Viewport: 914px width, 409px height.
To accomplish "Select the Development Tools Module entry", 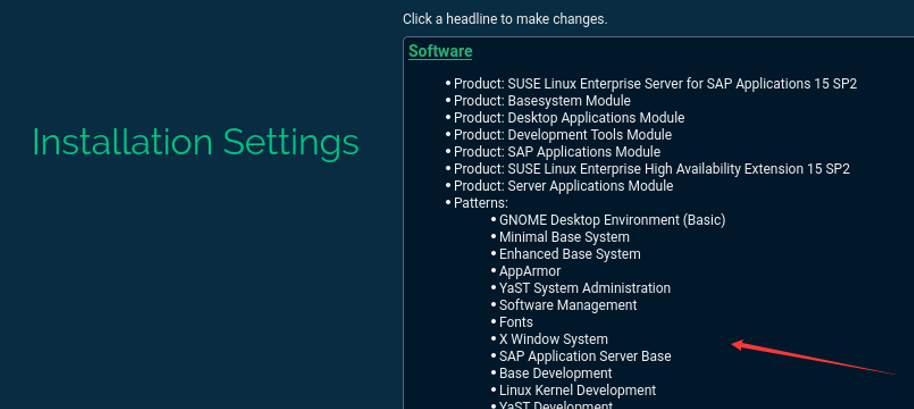I will click(563, 135).
